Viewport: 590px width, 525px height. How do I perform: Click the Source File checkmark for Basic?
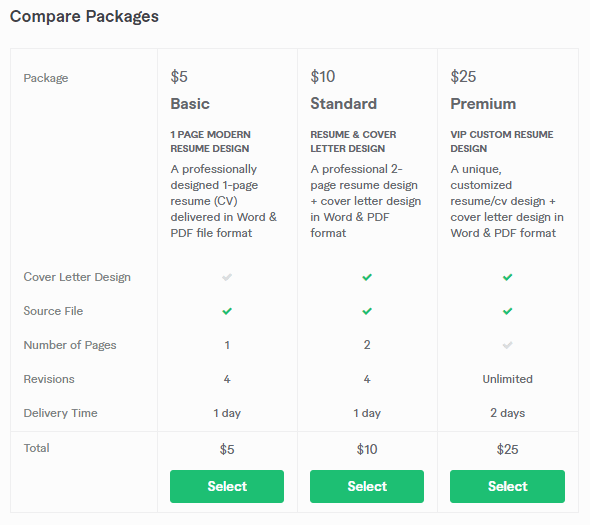227,311
